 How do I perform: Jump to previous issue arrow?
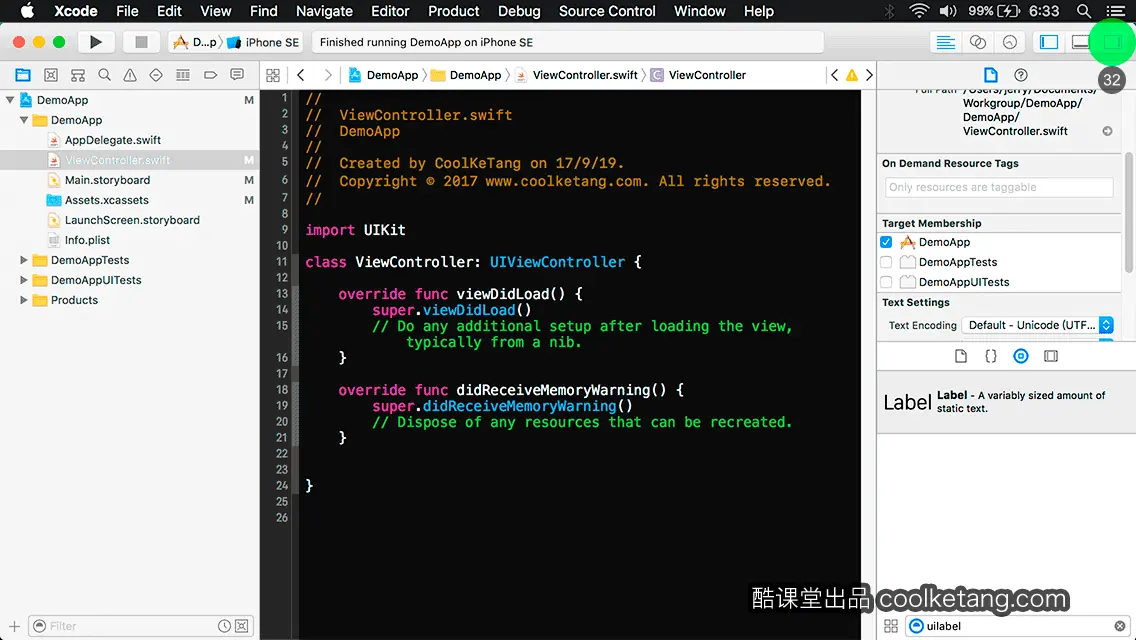(835, 75)
